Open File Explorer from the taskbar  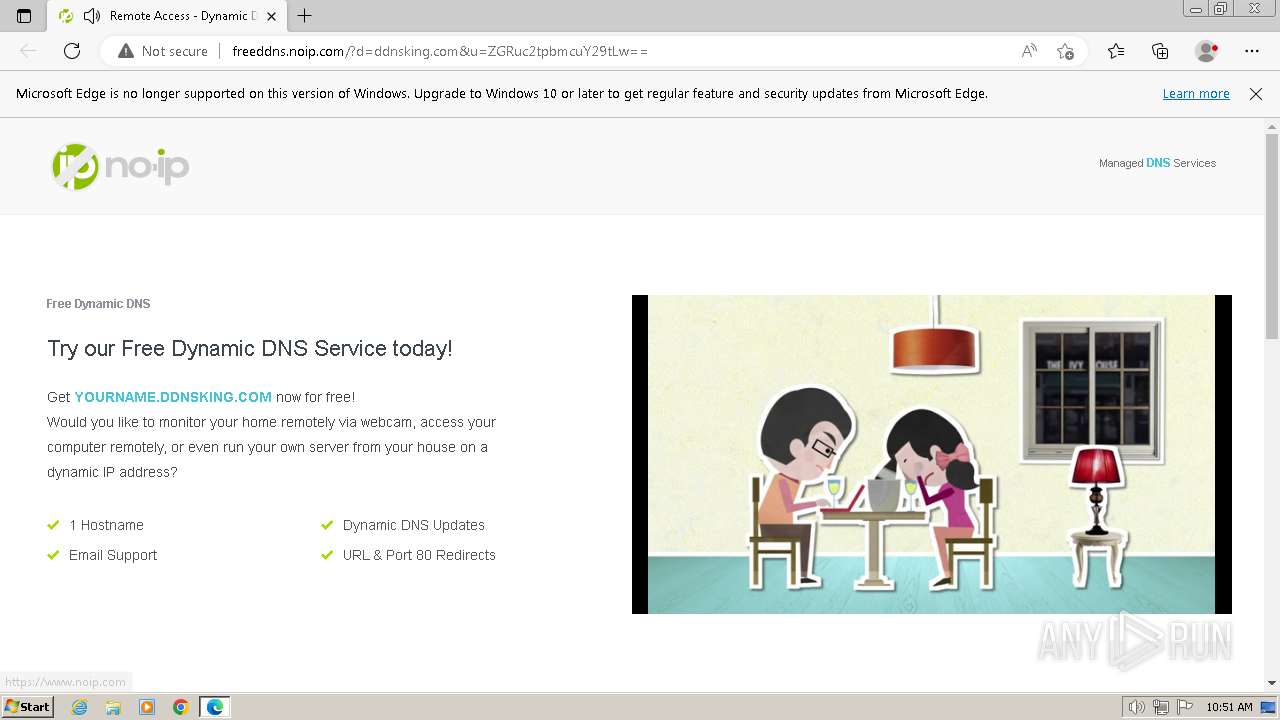coord(113,707)
